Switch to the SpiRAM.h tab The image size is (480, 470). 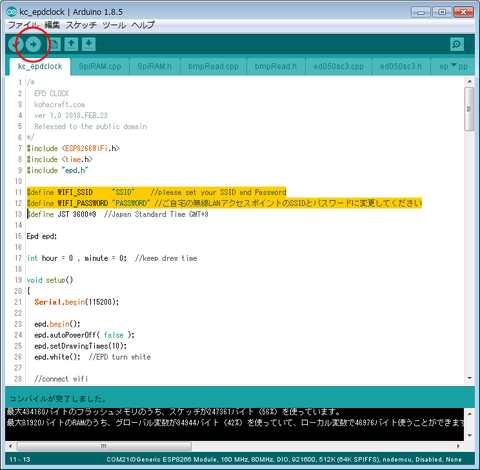155,66
